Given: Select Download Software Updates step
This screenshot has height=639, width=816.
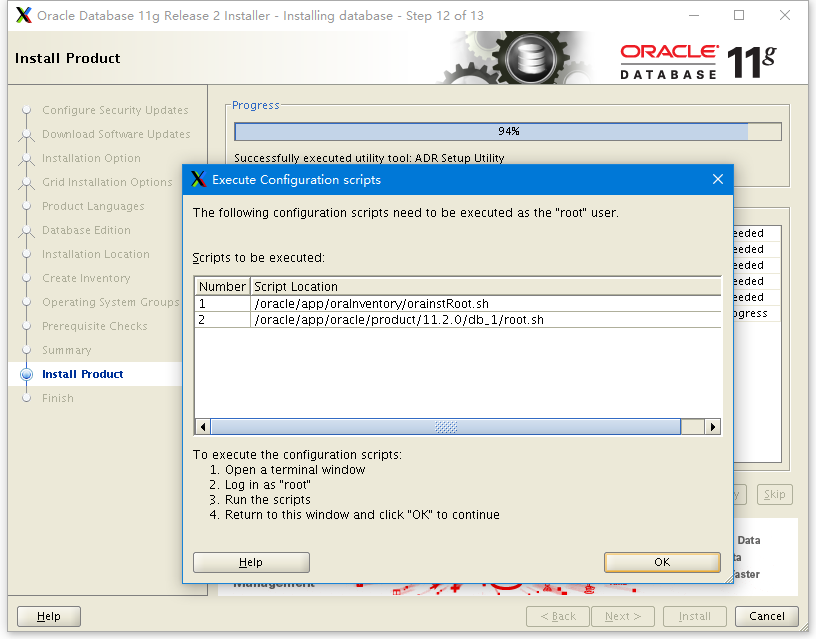Looking at the screenshot, I should [x=116, y=134].
